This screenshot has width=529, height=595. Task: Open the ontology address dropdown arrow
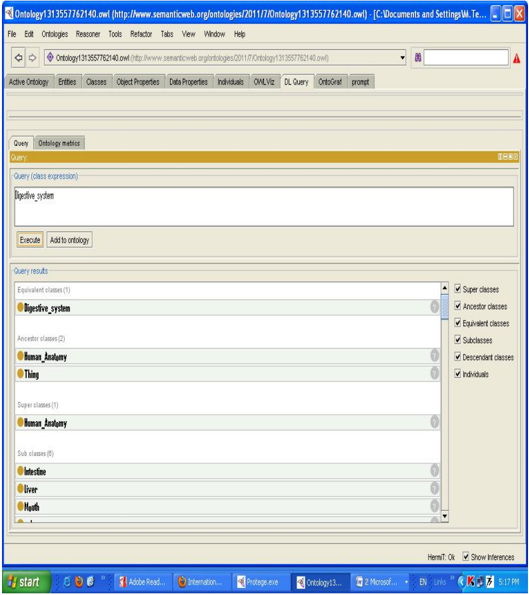point(402,58)
